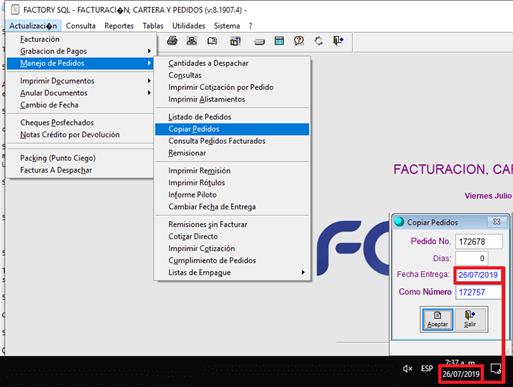Click the refresh circular arrow icon
The width and height of the screenshot is (513, 387).
319,41
